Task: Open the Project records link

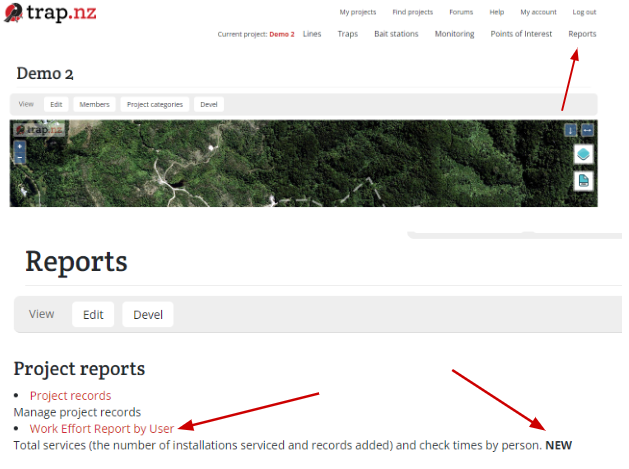Action: 70,395
